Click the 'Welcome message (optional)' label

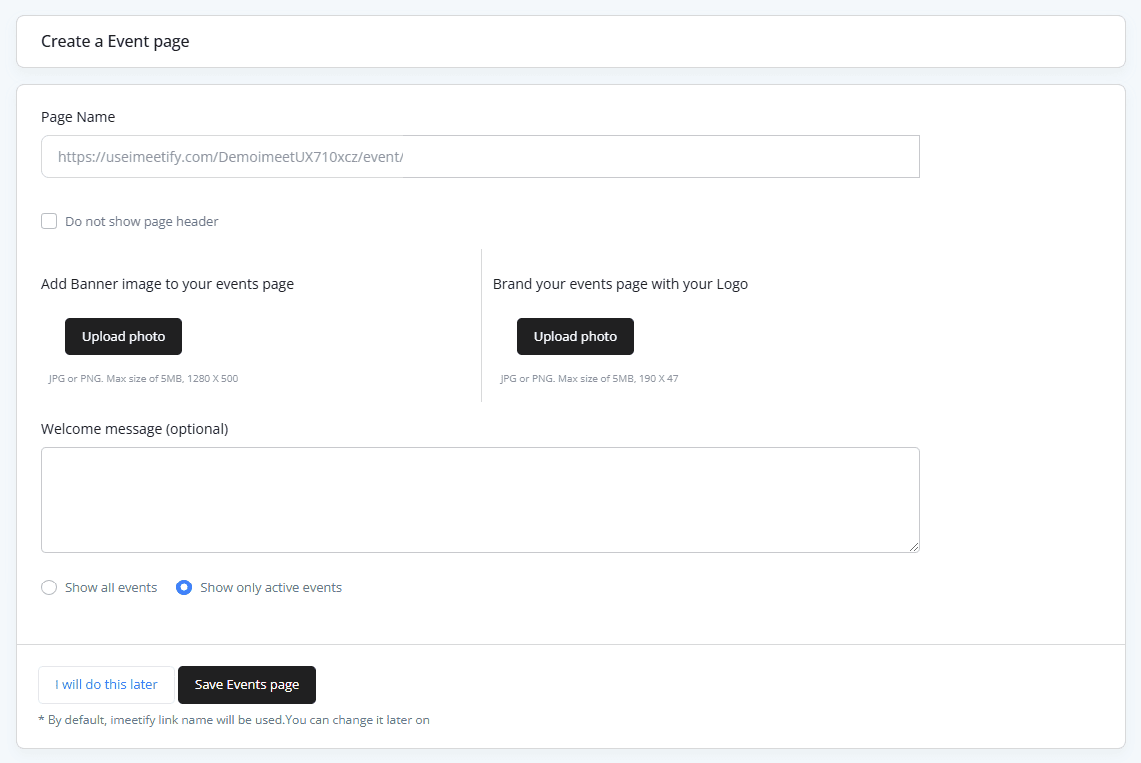(x=135, y=429)
